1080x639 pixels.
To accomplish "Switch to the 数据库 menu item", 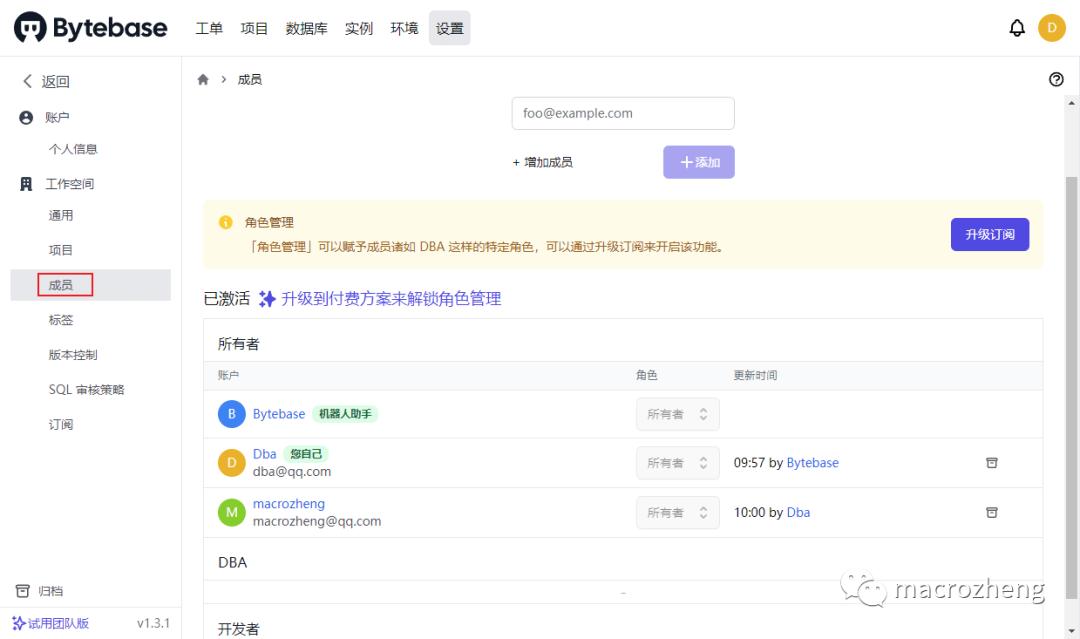I will 306,27.
